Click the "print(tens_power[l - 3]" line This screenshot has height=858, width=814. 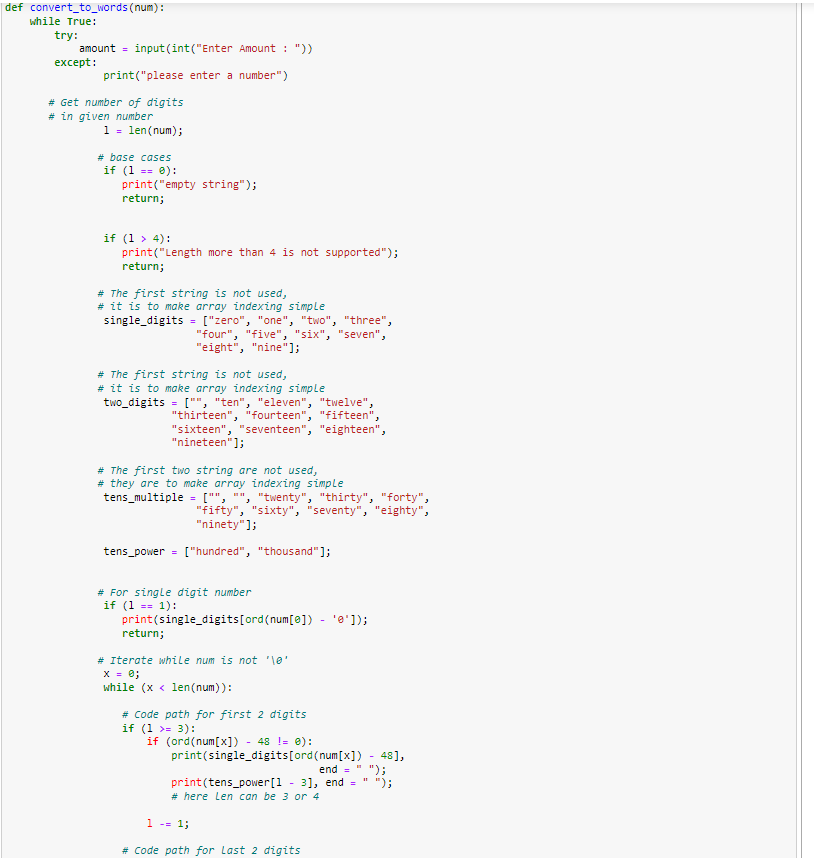tap(282, 782)
